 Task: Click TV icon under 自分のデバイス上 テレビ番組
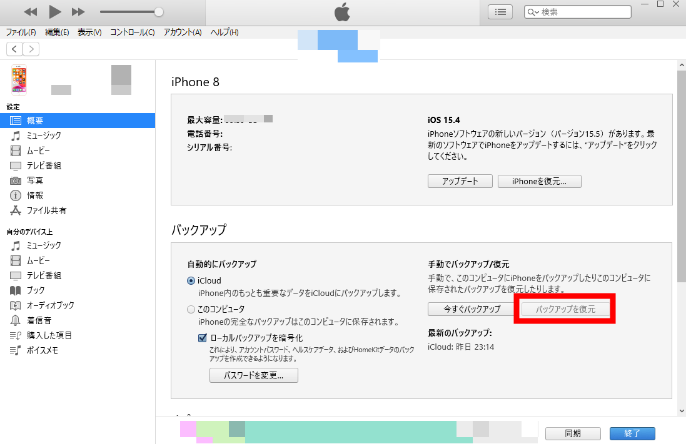pos(15,275)
